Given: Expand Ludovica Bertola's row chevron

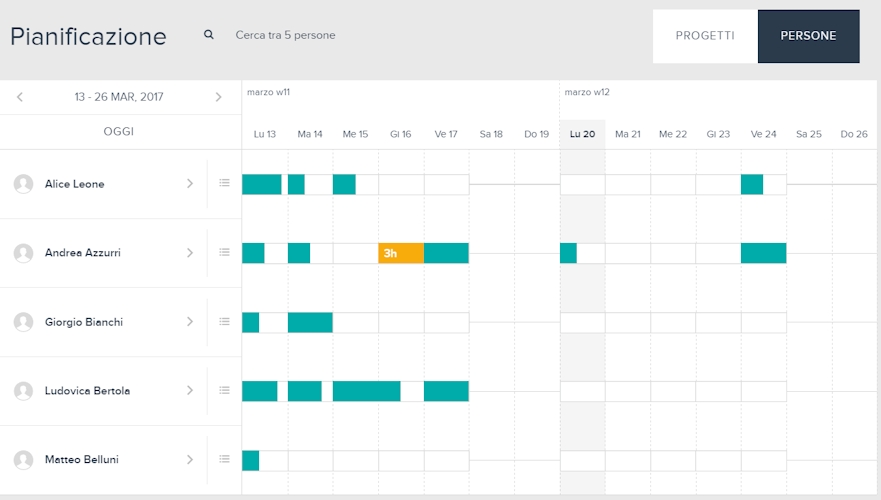Looking at the screenshot, I should 190,391.
